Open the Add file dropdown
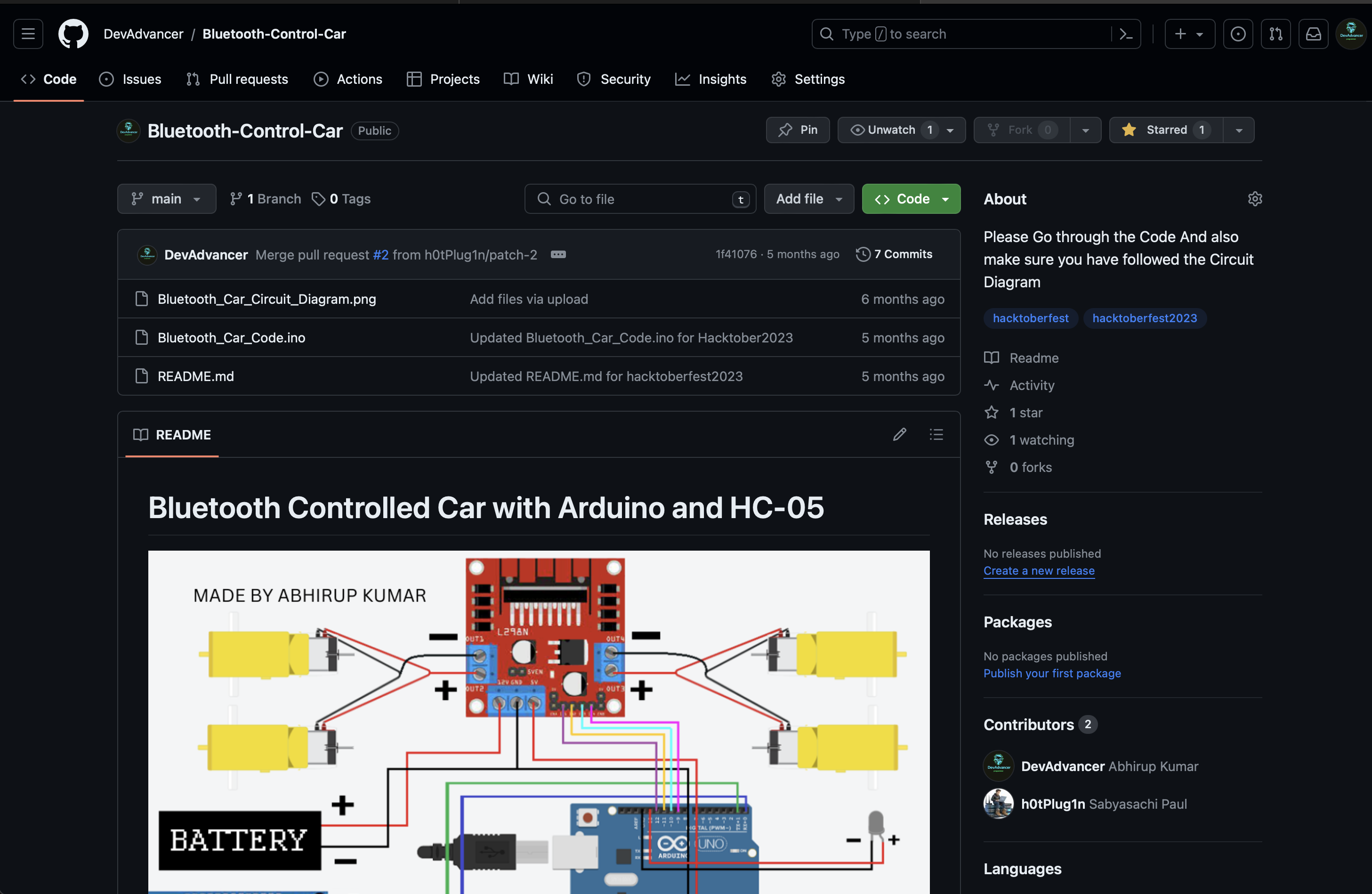Screen dimensions: 1372x894 809,199
